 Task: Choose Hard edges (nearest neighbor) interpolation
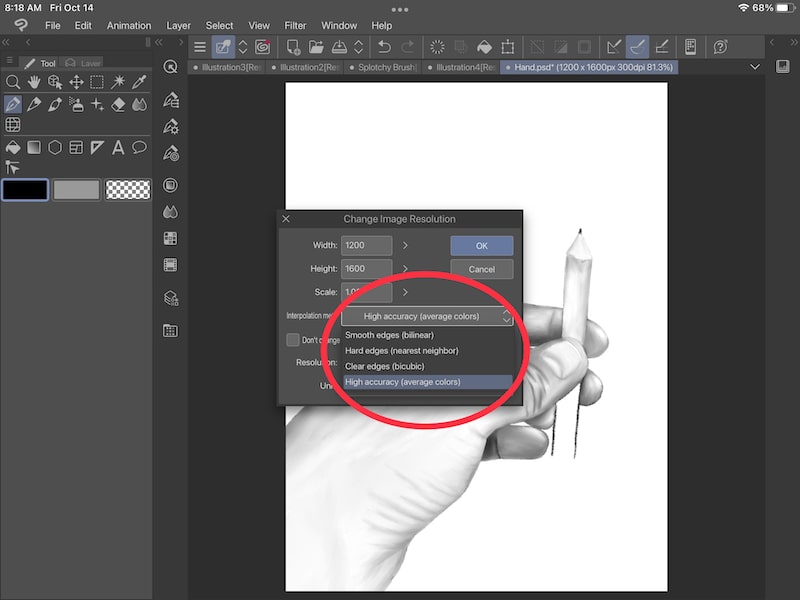coord(400,351)
